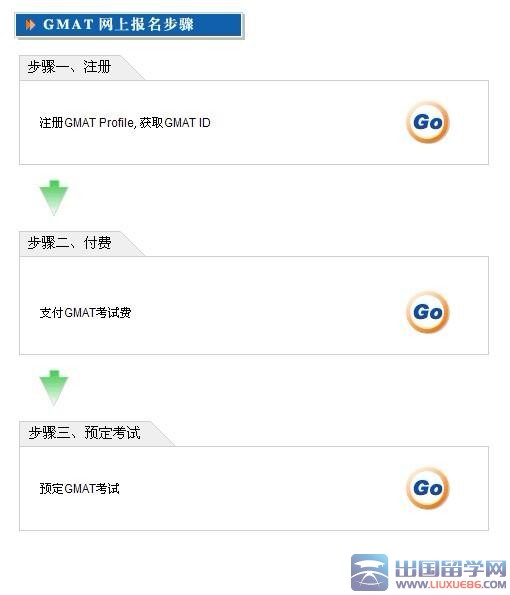The image size is (510, 595).
Task: Click the text 注册GMAT Profile, 获取GMAT ID
Action: click(125, 123)
